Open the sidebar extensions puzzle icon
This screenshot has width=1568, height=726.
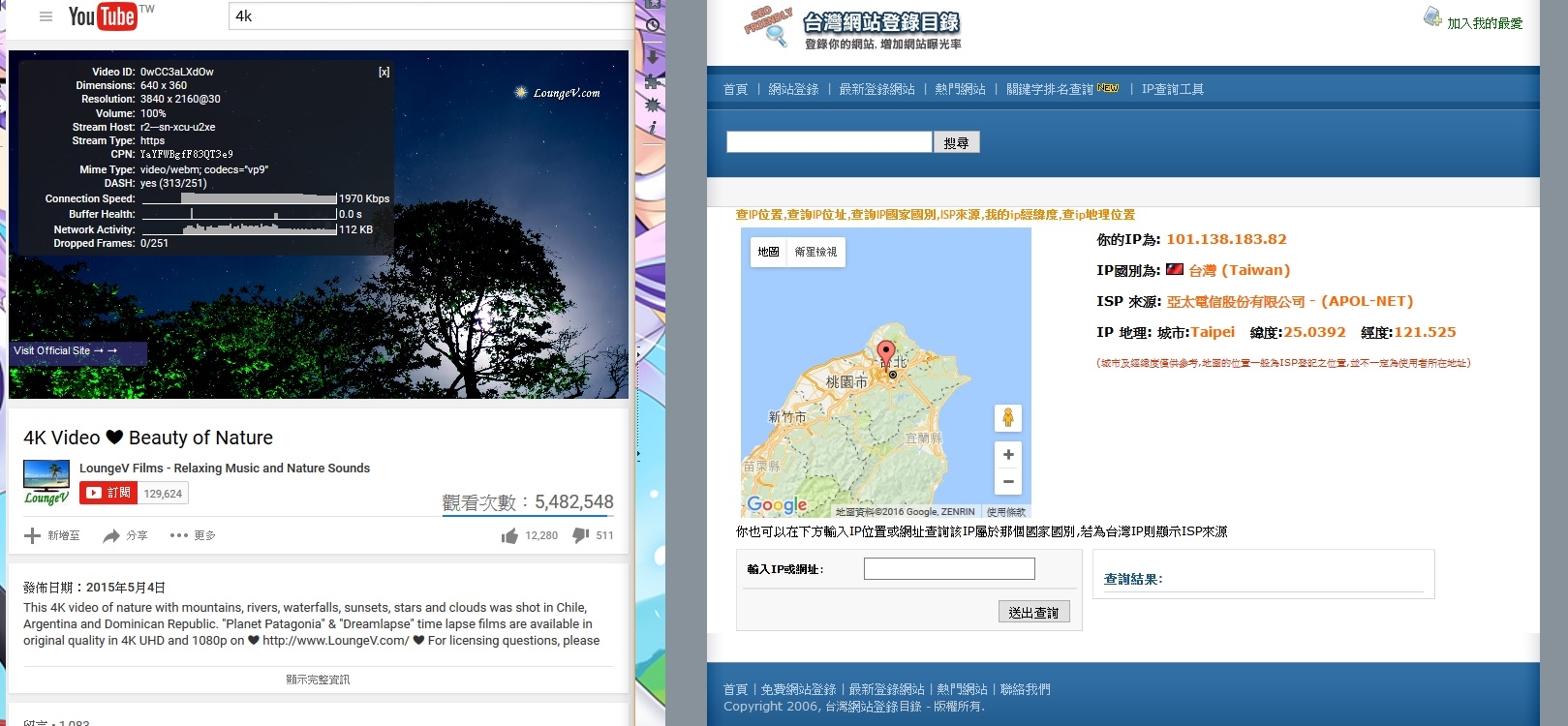point(653,81)
